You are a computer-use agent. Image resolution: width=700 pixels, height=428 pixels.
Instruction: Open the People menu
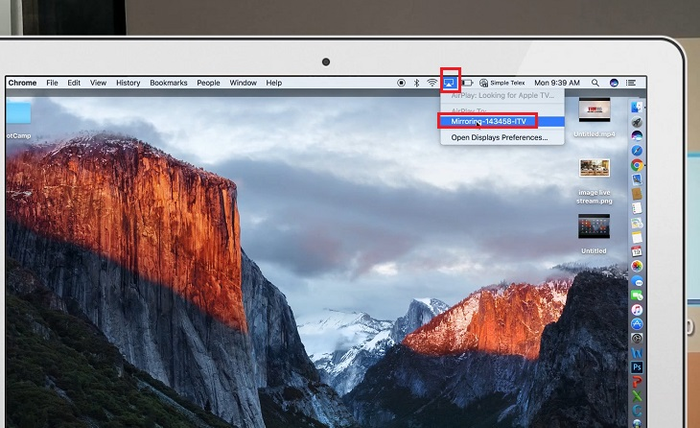[x=208, y=83]
